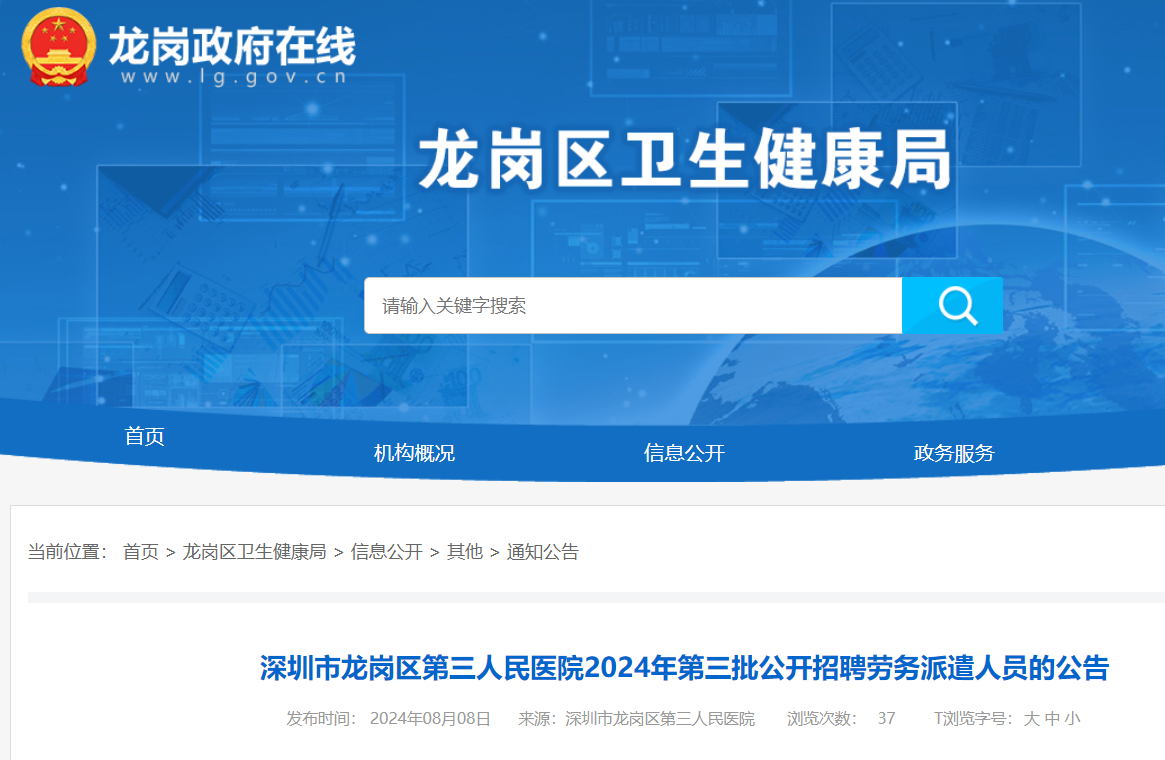The height and width of the screenshot is (760, 1165).
Task: Click the source 深圳市龙岗区第三人民医院 text
Action: pos(660,718)
